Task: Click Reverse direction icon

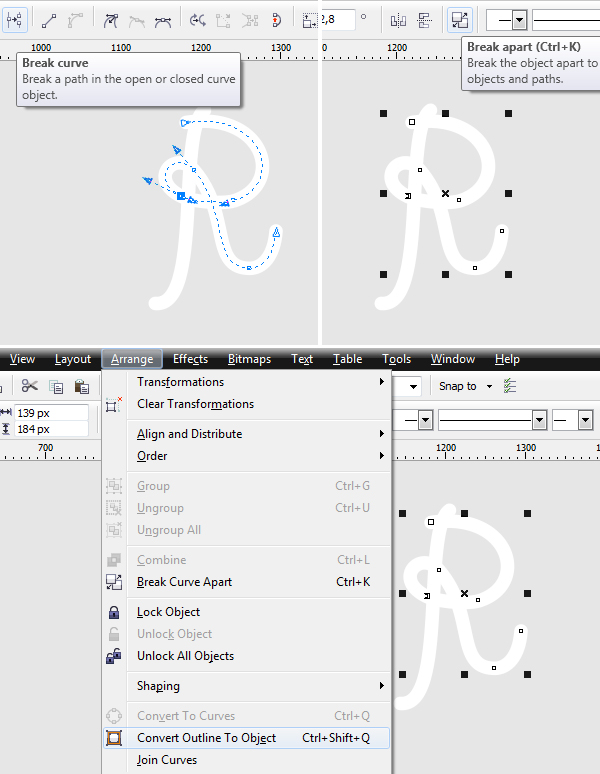Action: 197,21
